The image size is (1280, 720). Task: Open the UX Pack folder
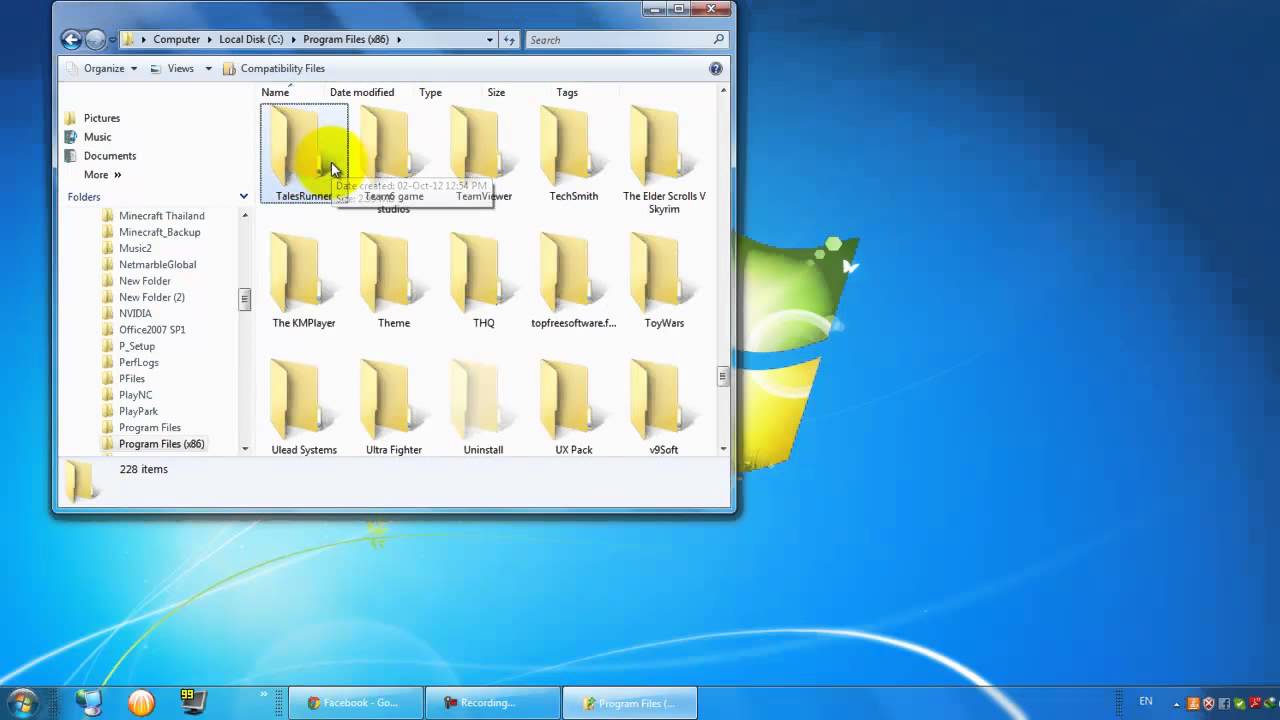pos(574,407)
